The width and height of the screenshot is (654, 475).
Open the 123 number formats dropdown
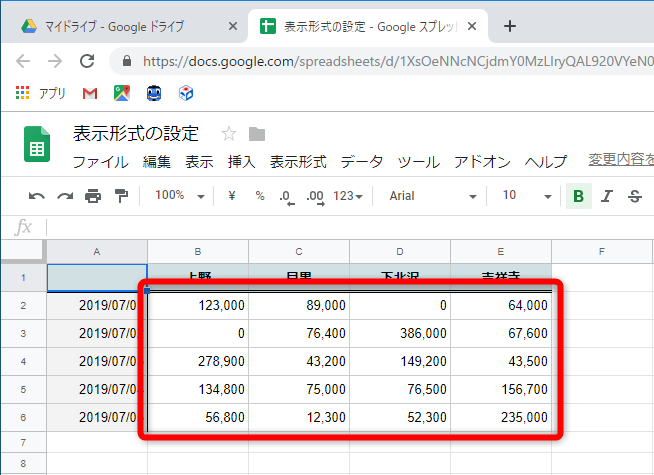click(x=348, y=196)
